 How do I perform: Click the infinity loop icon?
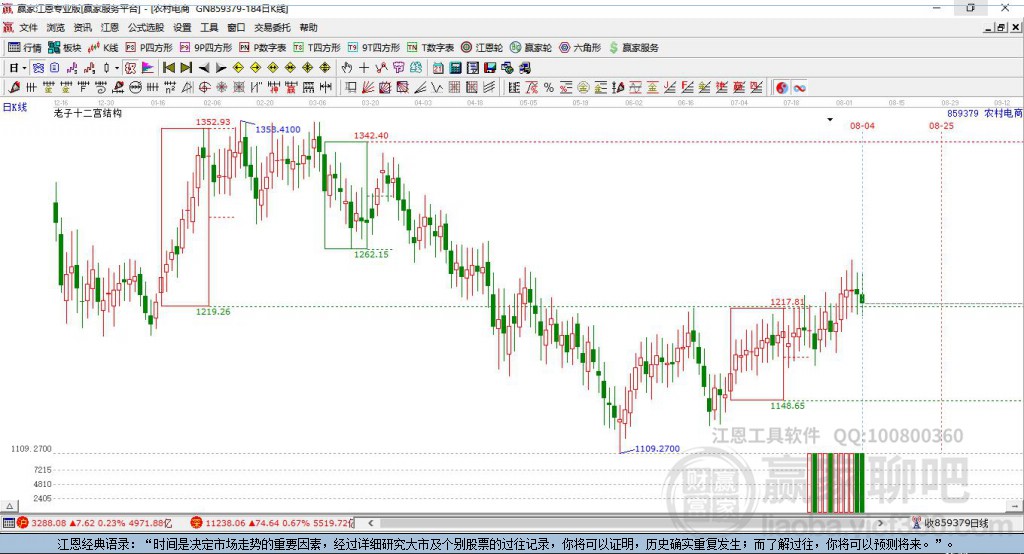coord(799,88)
